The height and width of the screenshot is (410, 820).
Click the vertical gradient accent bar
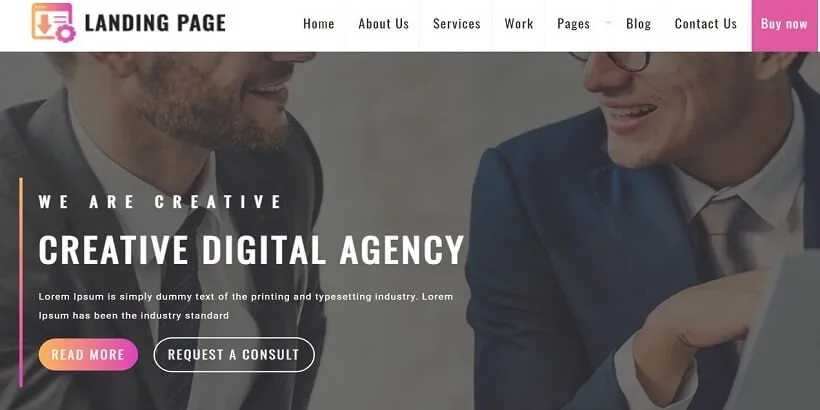[x=21, y=282]
